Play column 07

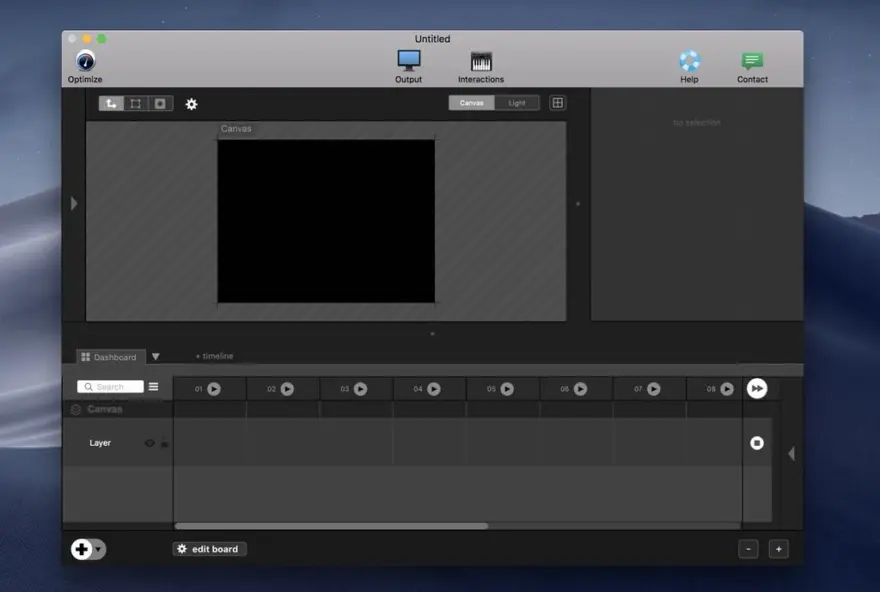(654, 389)
